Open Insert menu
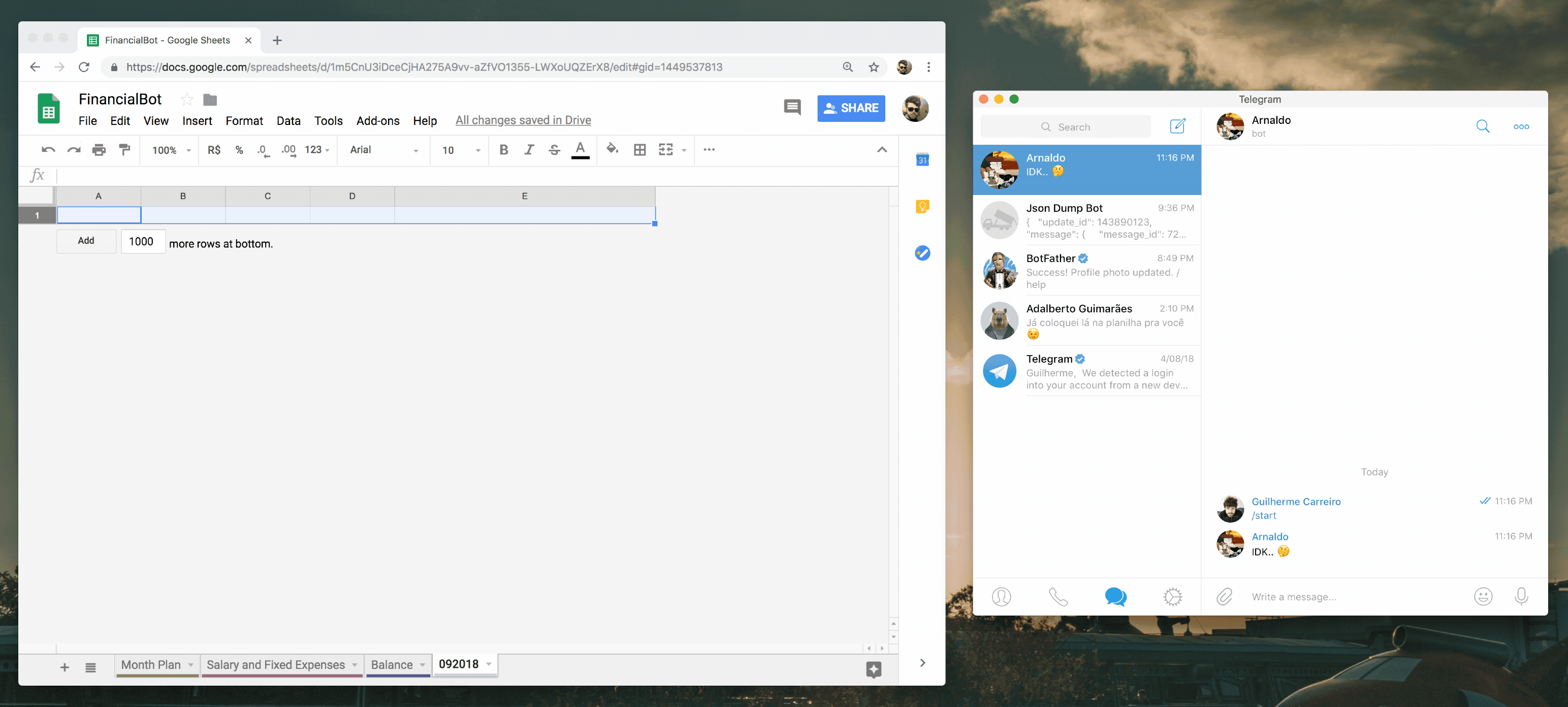This screenshot has width=1568, height=707. 197,120
